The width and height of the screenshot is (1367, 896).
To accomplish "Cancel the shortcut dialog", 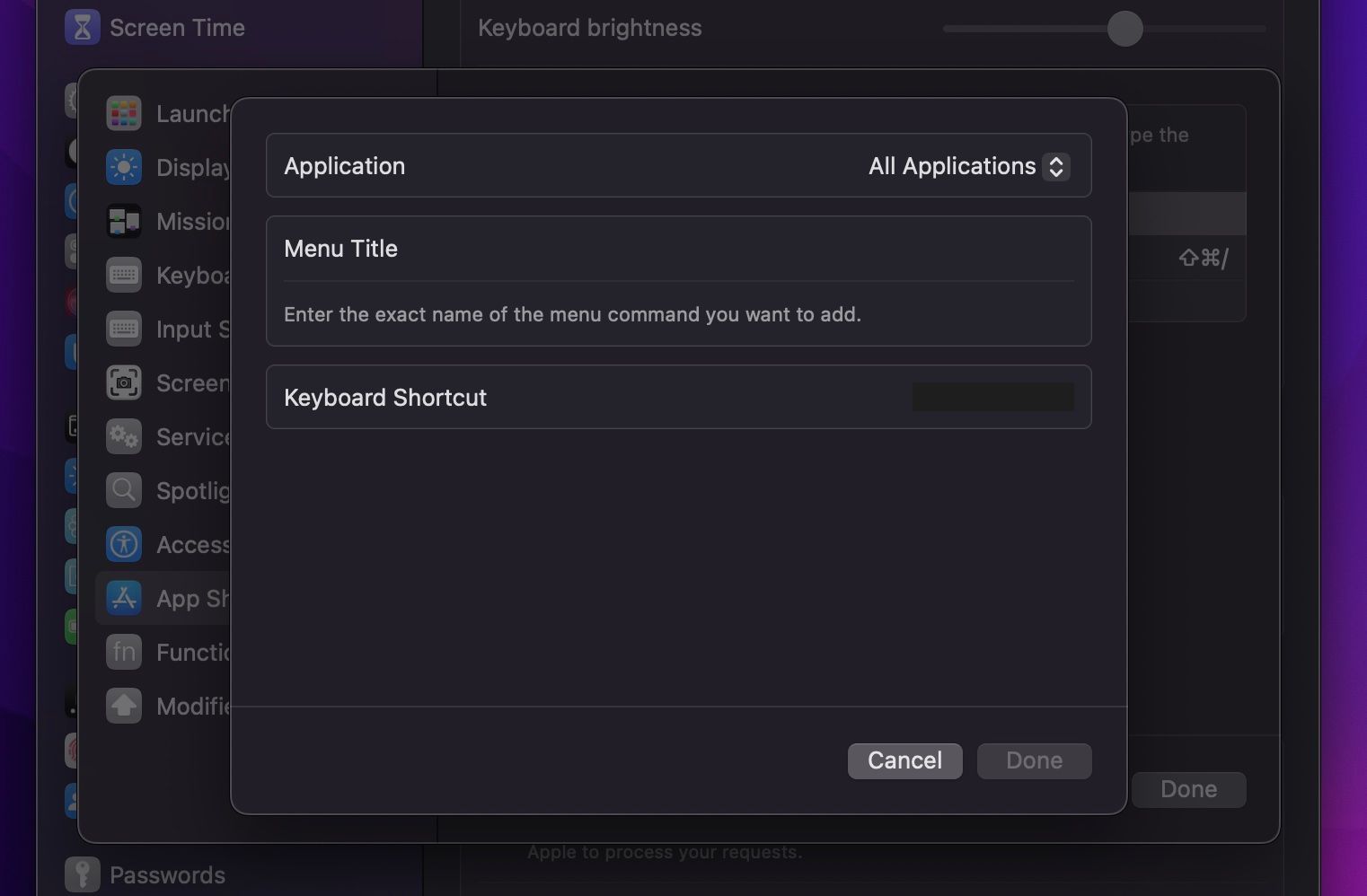I will click(x=904, y=760).
